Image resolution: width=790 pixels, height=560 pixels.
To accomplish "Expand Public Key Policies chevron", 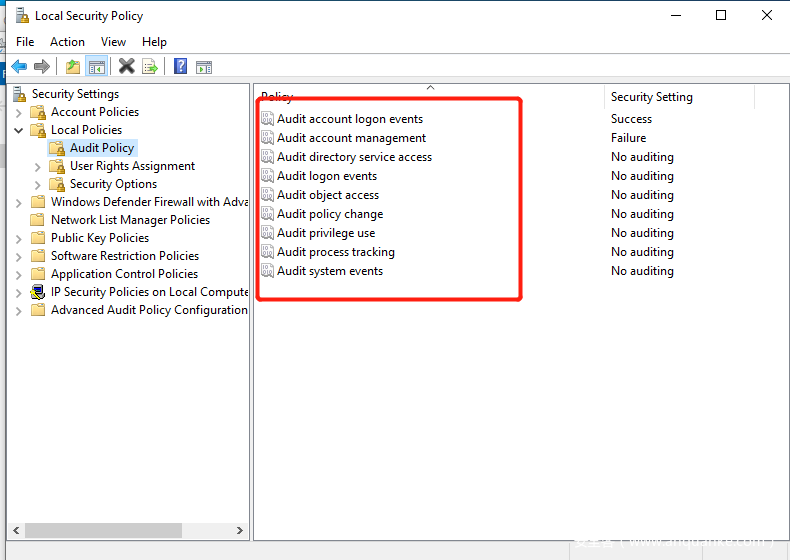I will point(19,239).
